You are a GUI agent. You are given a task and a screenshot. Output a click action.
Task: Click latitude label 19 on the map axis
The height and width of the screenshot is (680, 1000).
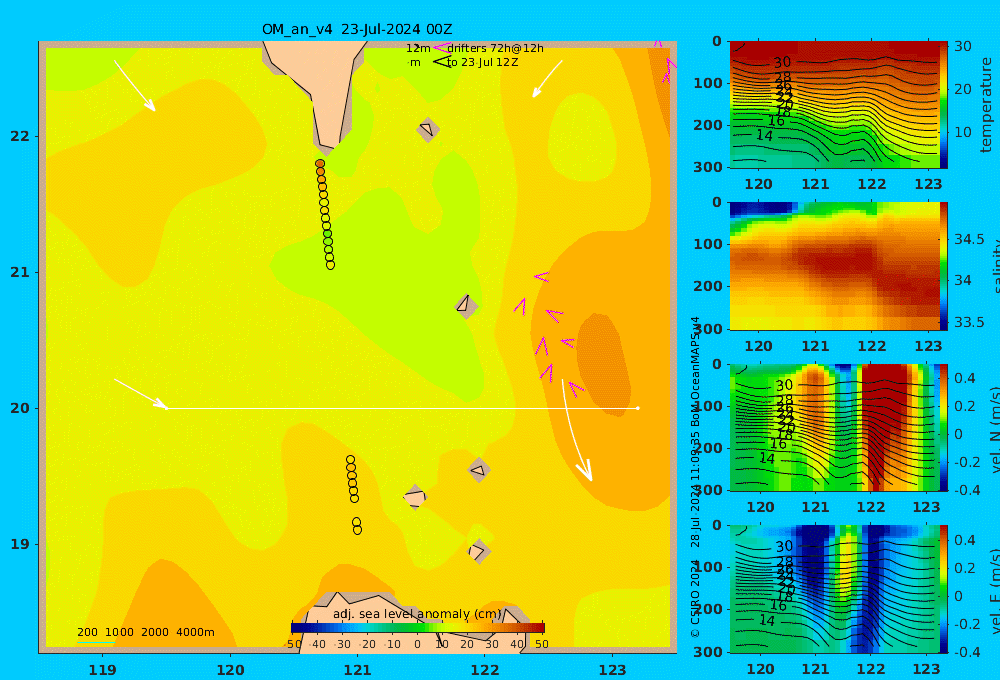[20, 544]
